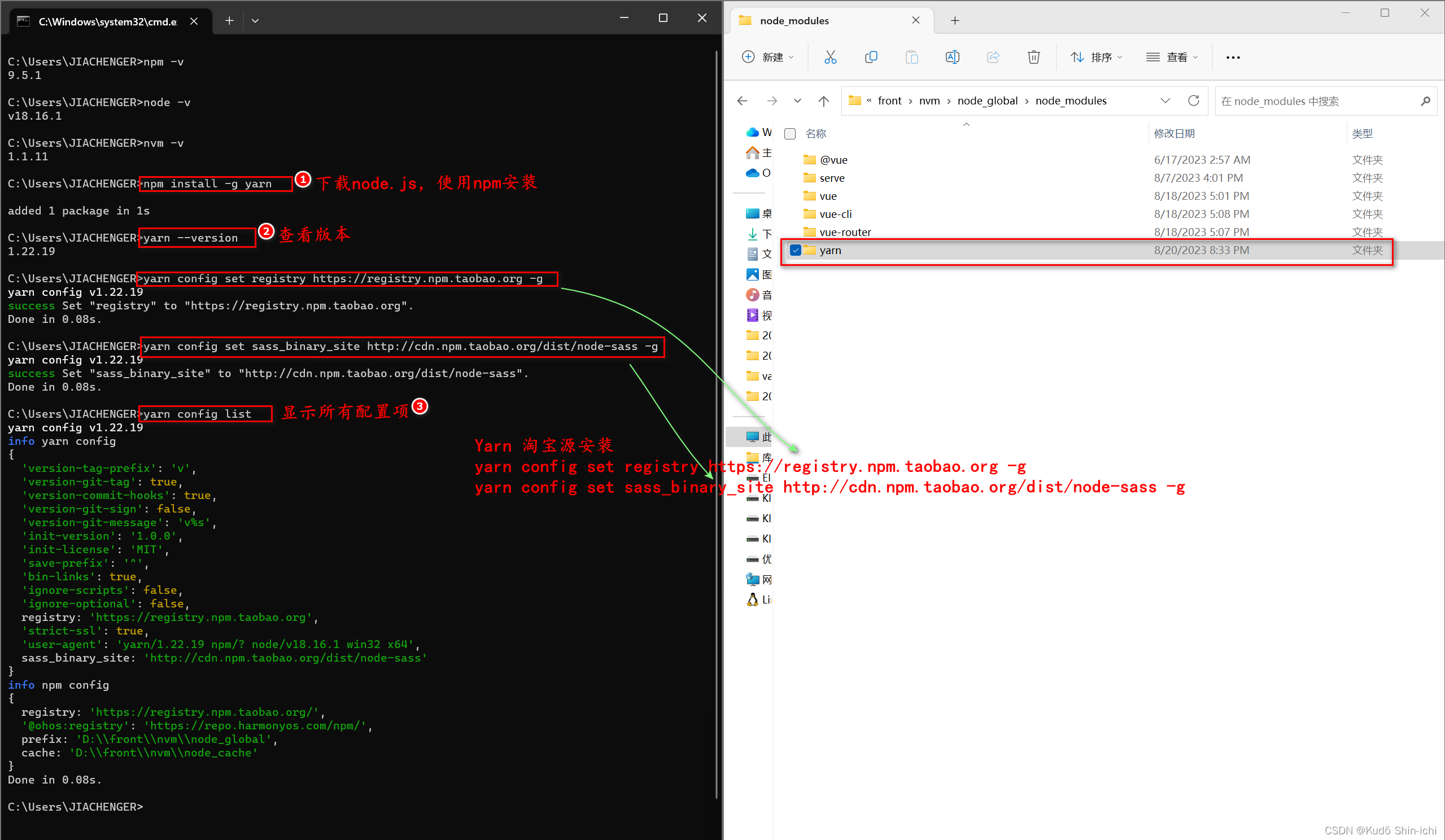Open Downloads in the Explorer sidebar
The width and height of the screenshot is (1445, 840).
click(758, 234)
